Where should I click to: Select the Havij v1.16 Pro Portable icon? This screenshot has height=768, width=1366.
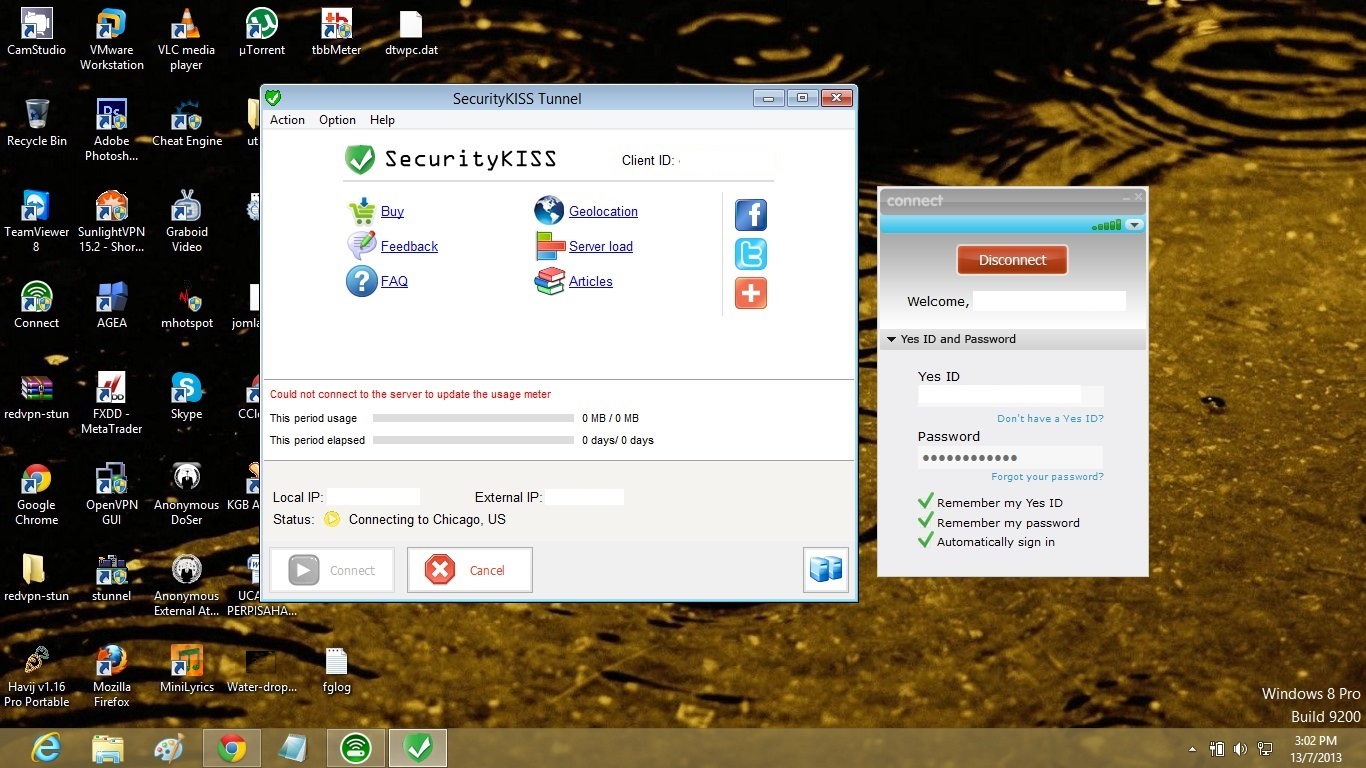click(x=37, y=676)
